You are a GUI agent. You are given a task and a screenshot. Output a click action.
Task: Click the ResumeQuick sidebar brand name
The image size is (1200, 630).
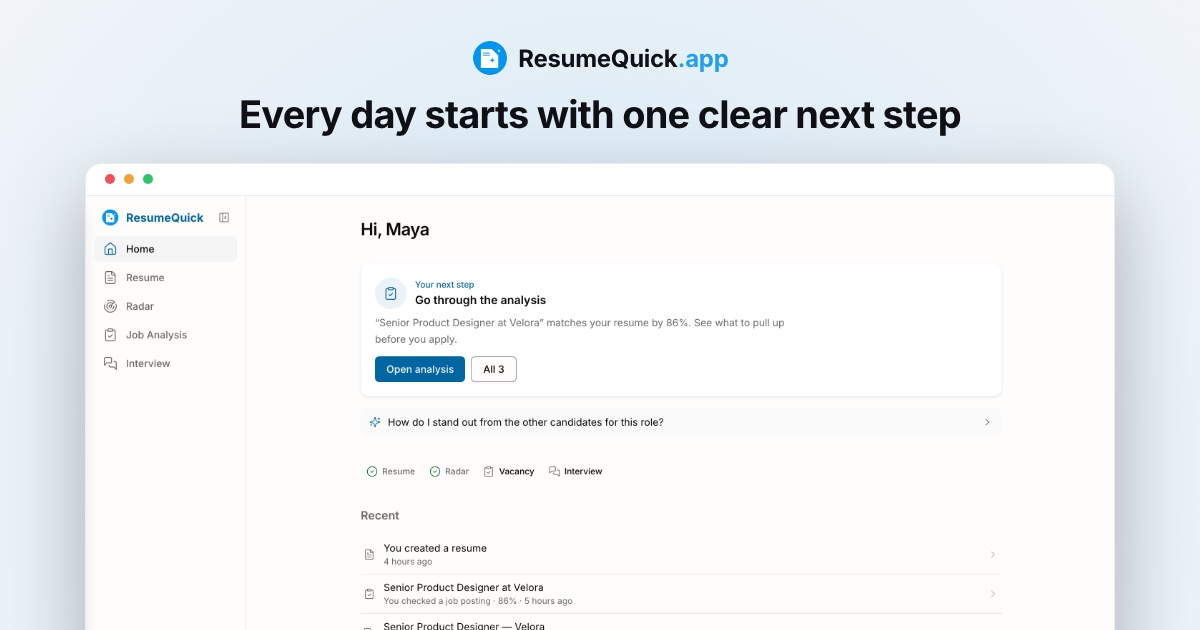(x=165, y=218)
